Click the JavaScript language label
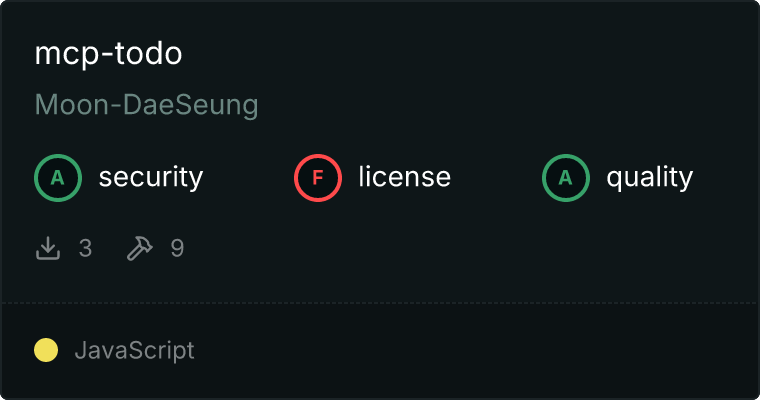 [134, 351]
